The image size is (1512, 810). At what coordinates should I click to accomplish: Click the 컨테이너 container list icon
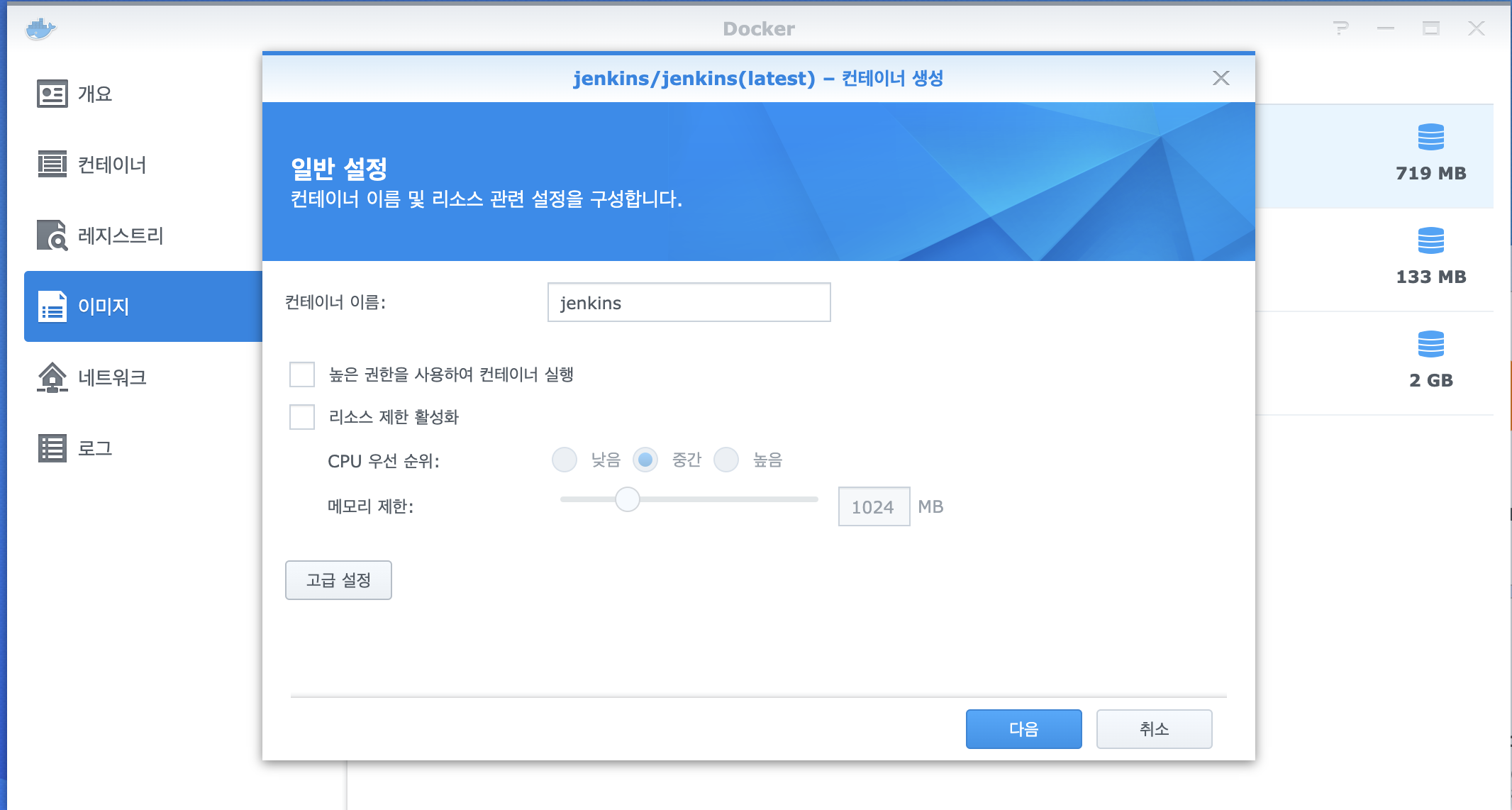pyautogui.click(x=52, y=165)
